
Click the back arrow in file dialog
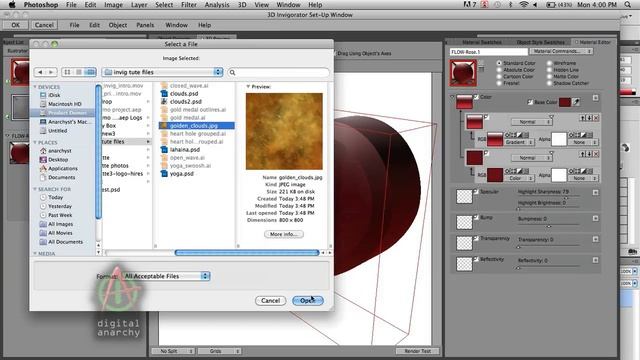[x=40, y=72]
